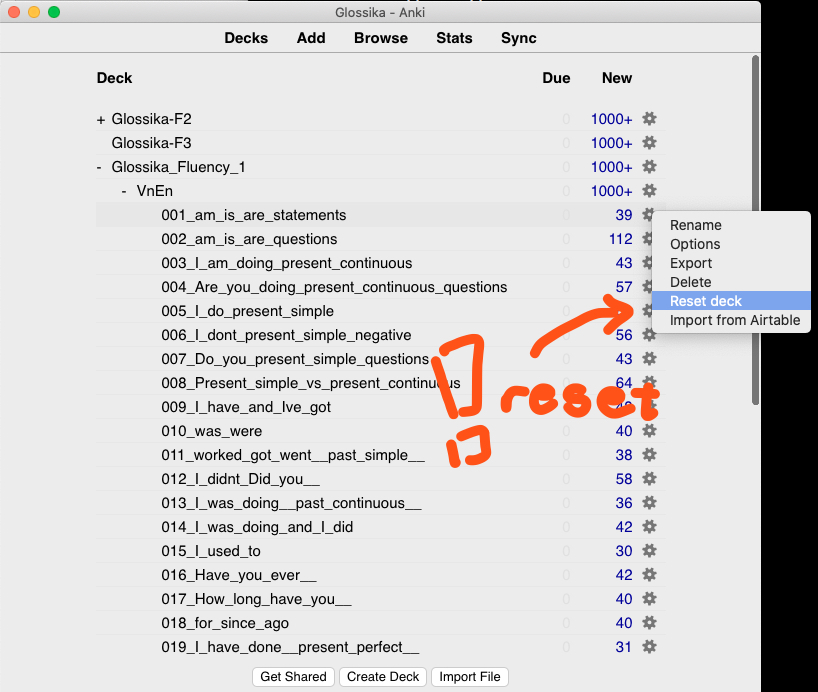Click new count 112 for 002_am_is_are_questions

620,239
